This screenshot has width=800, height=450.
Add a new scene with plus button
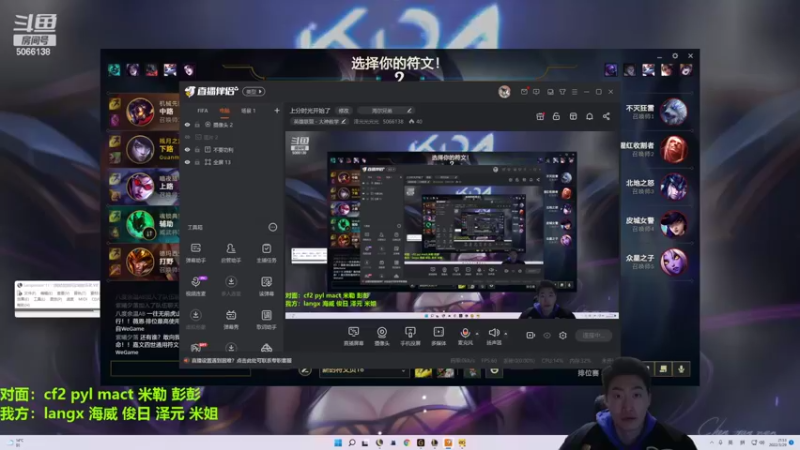tap(277, 110)
